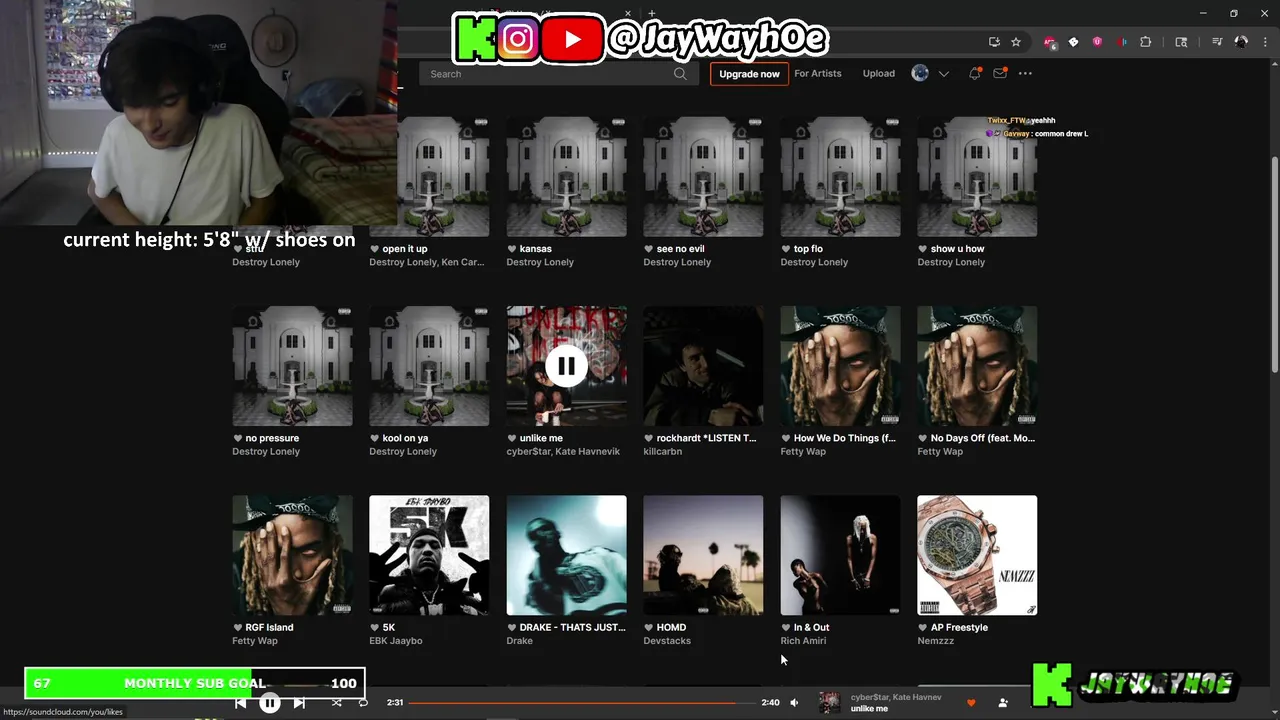Open the Rich Amiri artist link

point(803,641)
